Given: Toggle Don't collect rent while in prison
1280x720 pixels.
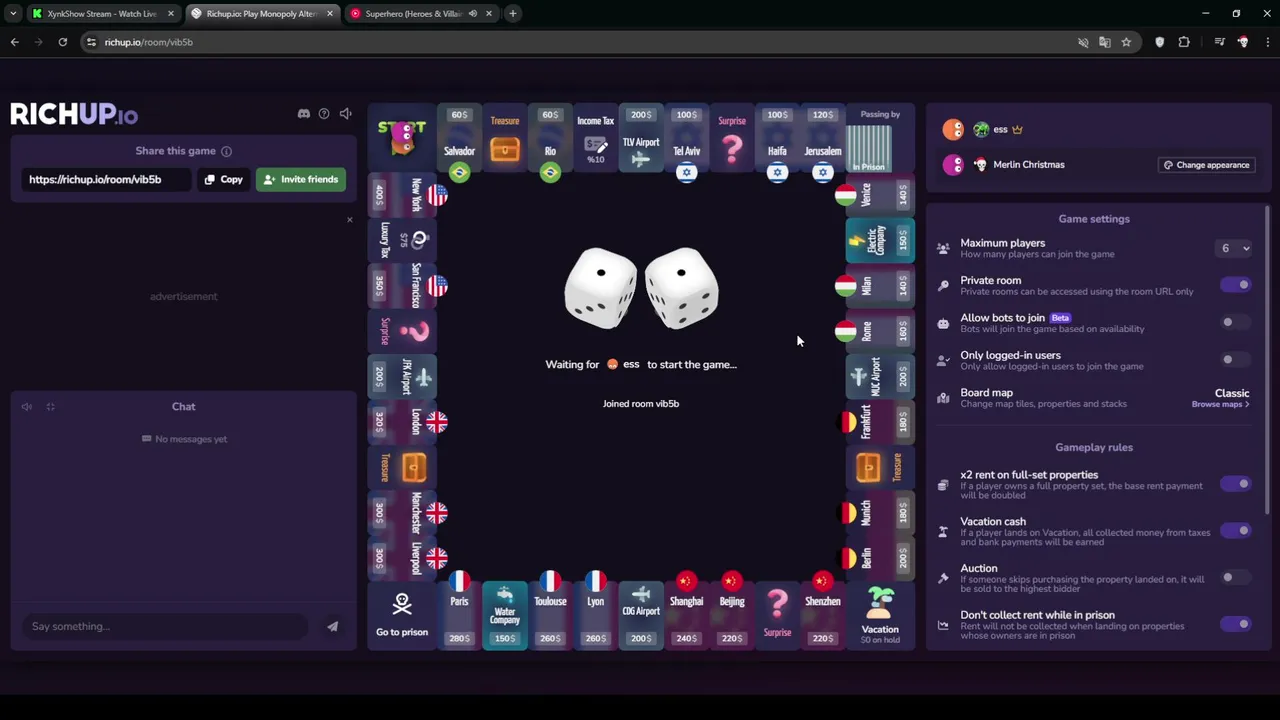Looking at the screenshot, I should pos(1236,624).
